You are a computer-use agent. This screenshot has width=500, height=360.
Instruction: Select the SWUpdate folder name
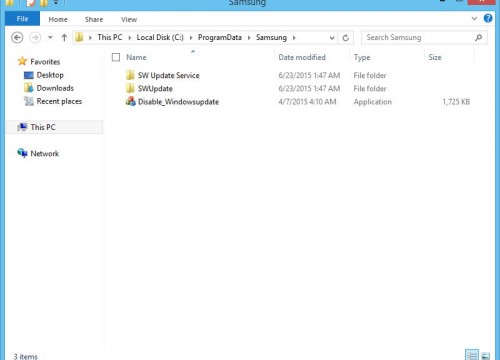[155, 89]
